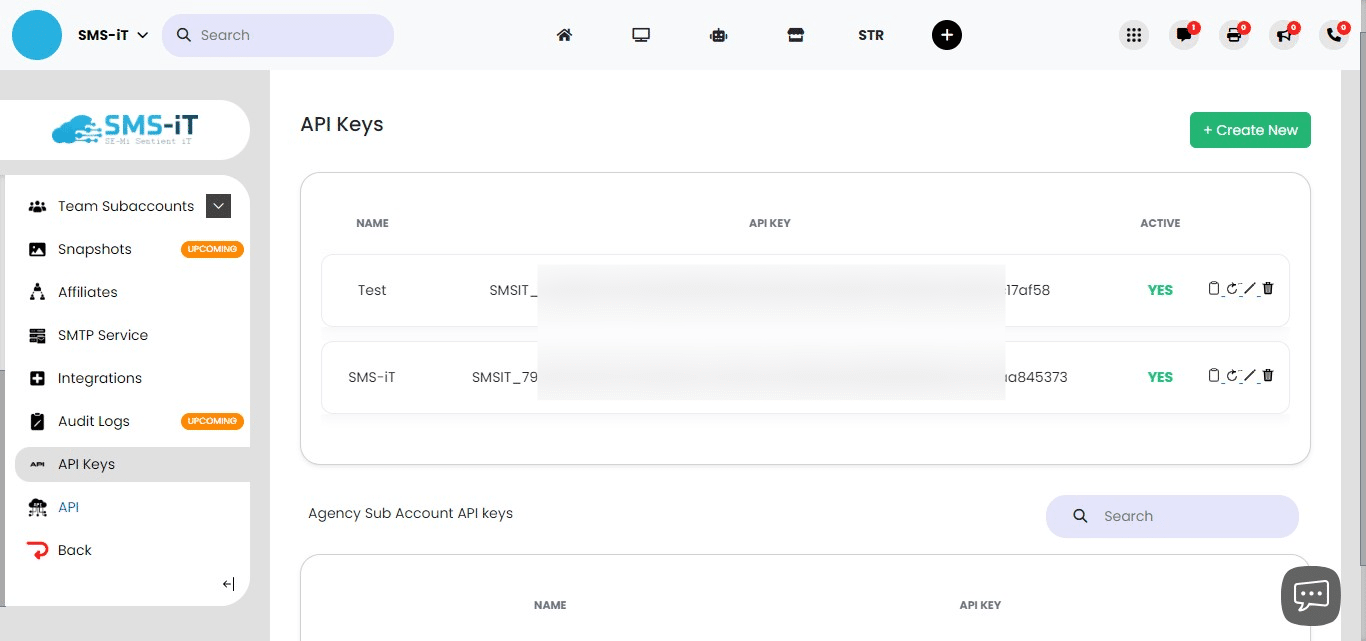Edit the Test API key entry

pyautogui.click(x=1250, y=289)
